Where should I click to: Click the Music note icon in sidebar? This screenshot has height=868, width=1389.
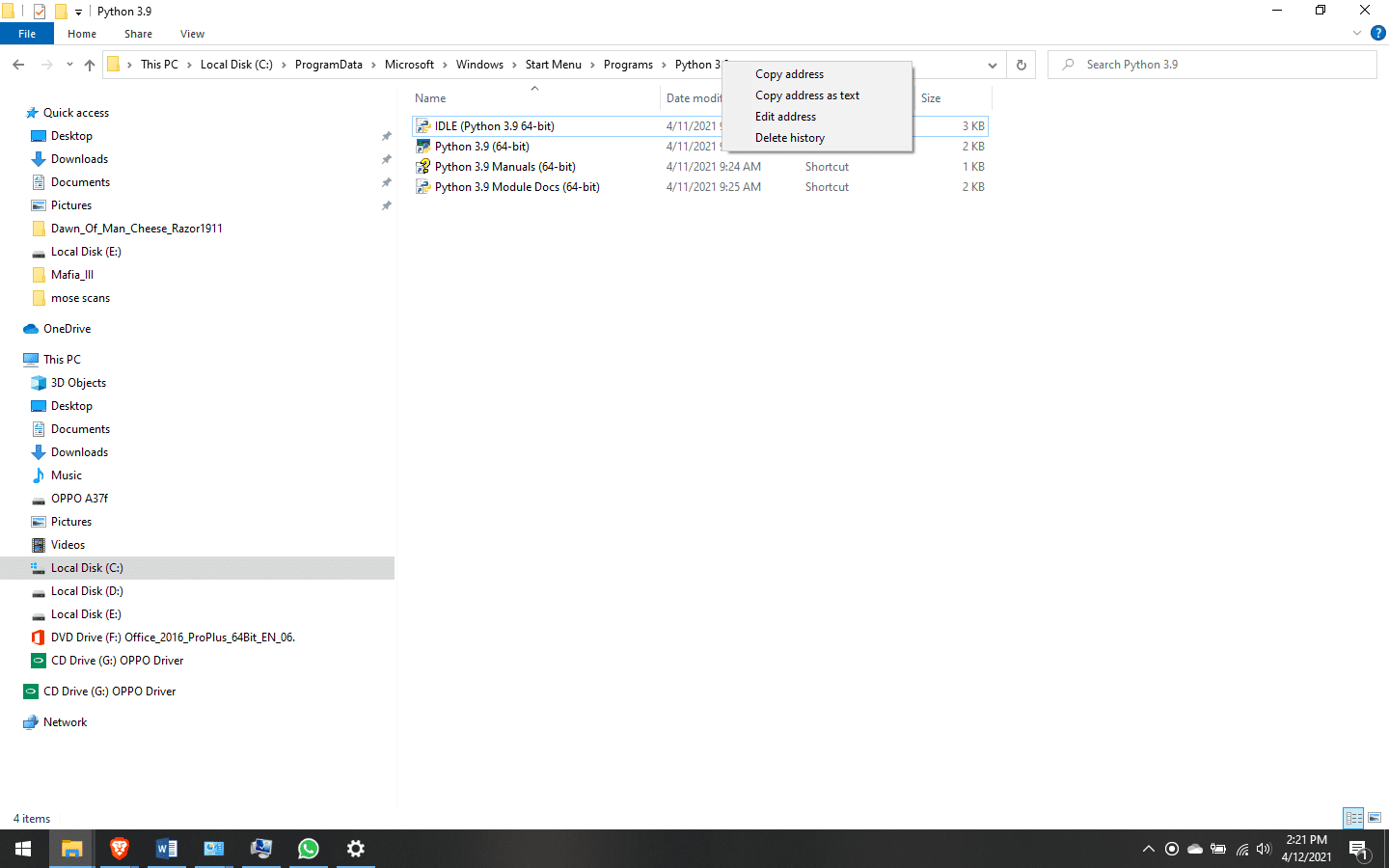point(39,475)
